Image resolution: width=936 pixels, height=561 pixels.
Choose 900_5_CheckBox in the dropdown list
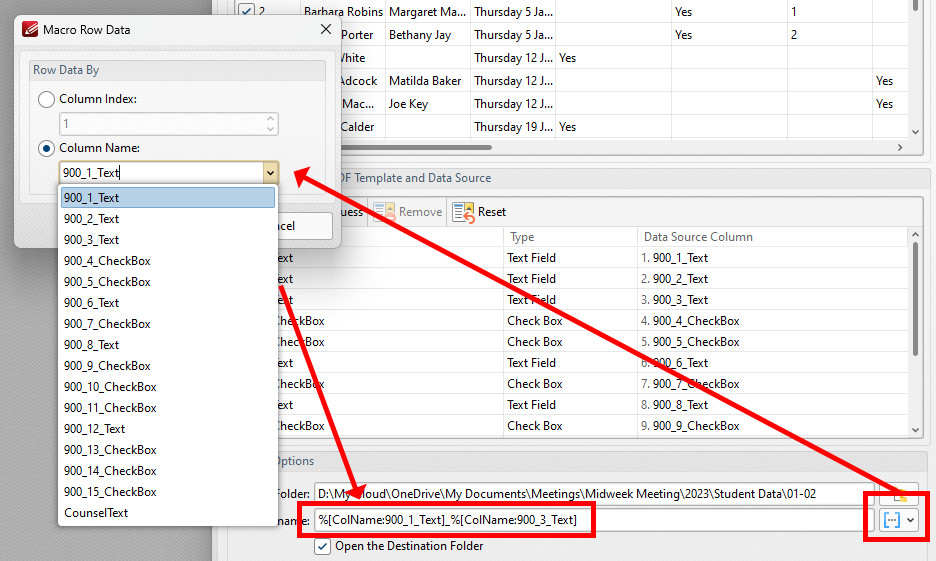coord(168,282)
